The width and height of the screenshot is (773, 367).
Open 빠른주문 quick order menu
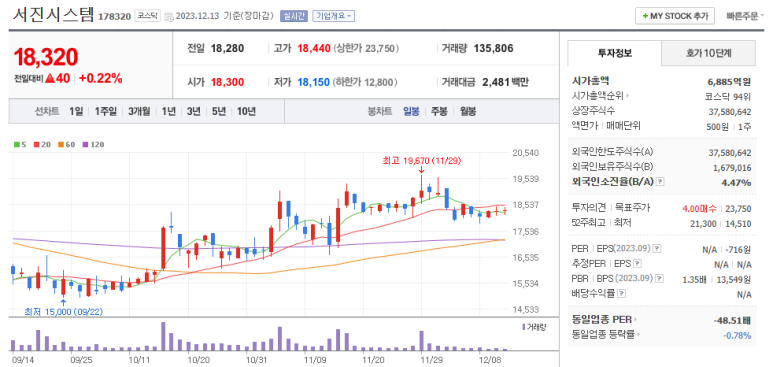pos(745,16)
